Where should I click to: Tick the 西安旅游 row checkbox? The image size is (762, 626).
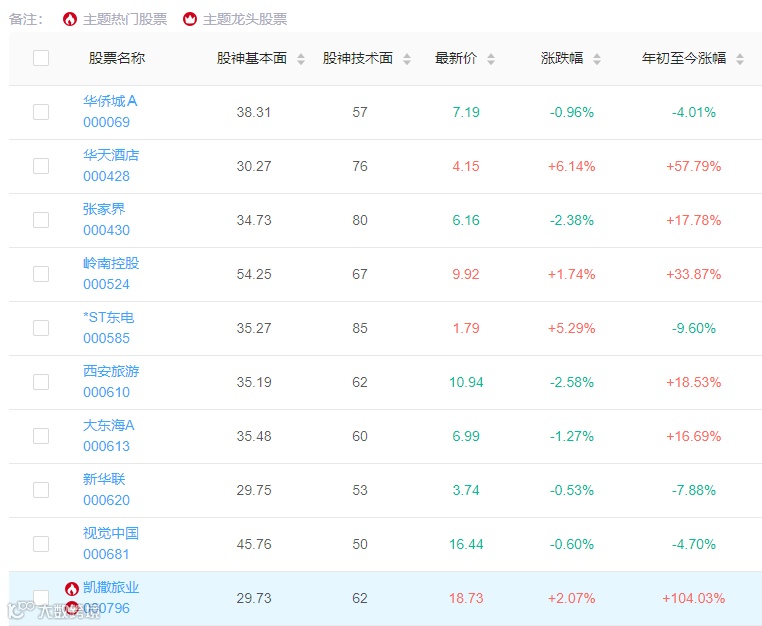[41, 382]
